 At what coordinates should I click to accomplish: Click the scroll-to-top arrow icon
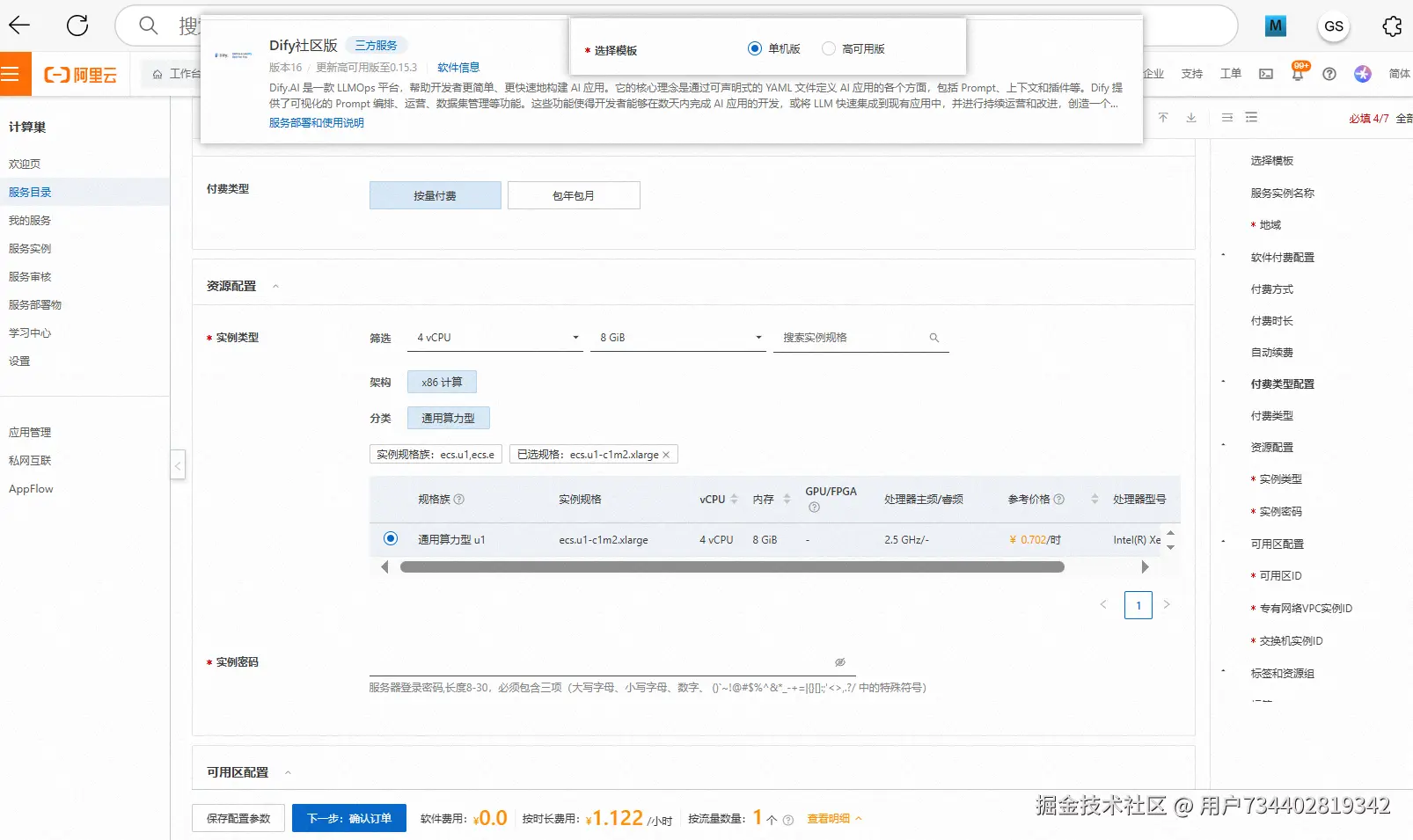[x=1163, y=117]
